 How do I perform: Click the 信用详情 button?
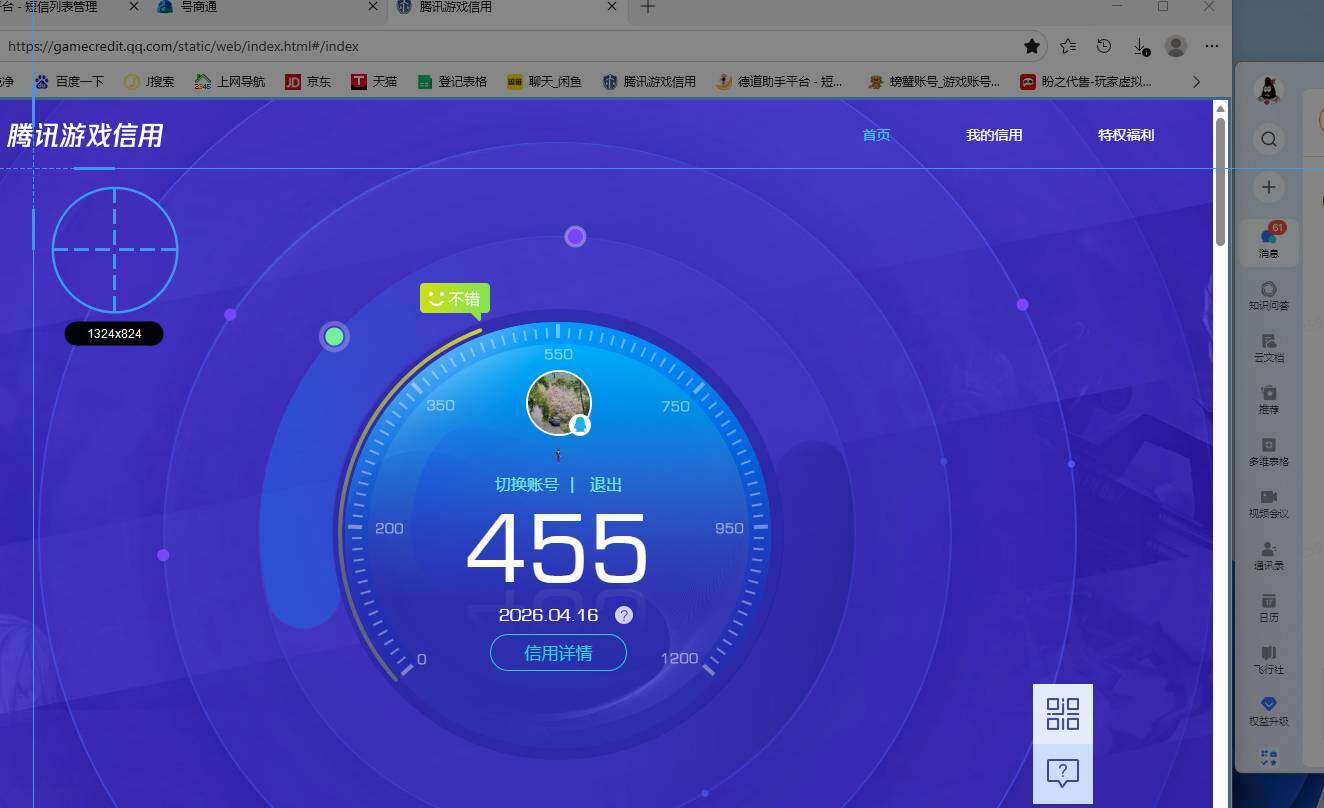[558, 653]
